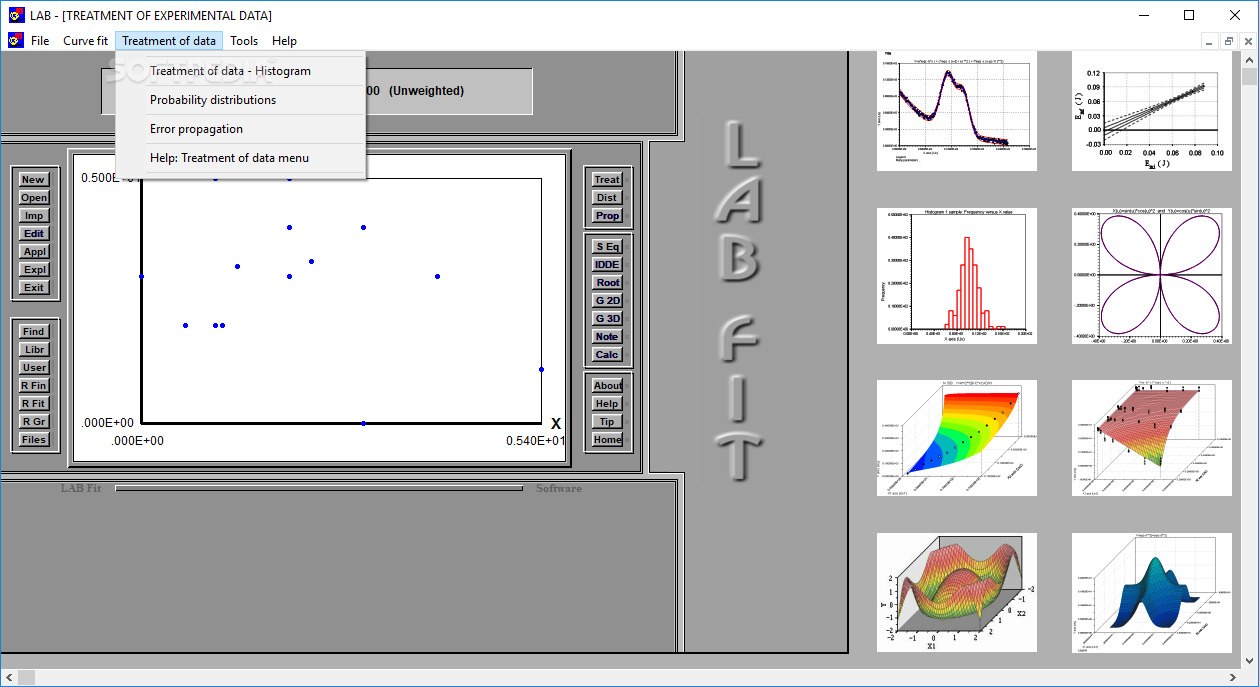The height and width of the screenshot is (687, 1259).
Task: Click the (Unweighted) label in the header
Action: 427,91
